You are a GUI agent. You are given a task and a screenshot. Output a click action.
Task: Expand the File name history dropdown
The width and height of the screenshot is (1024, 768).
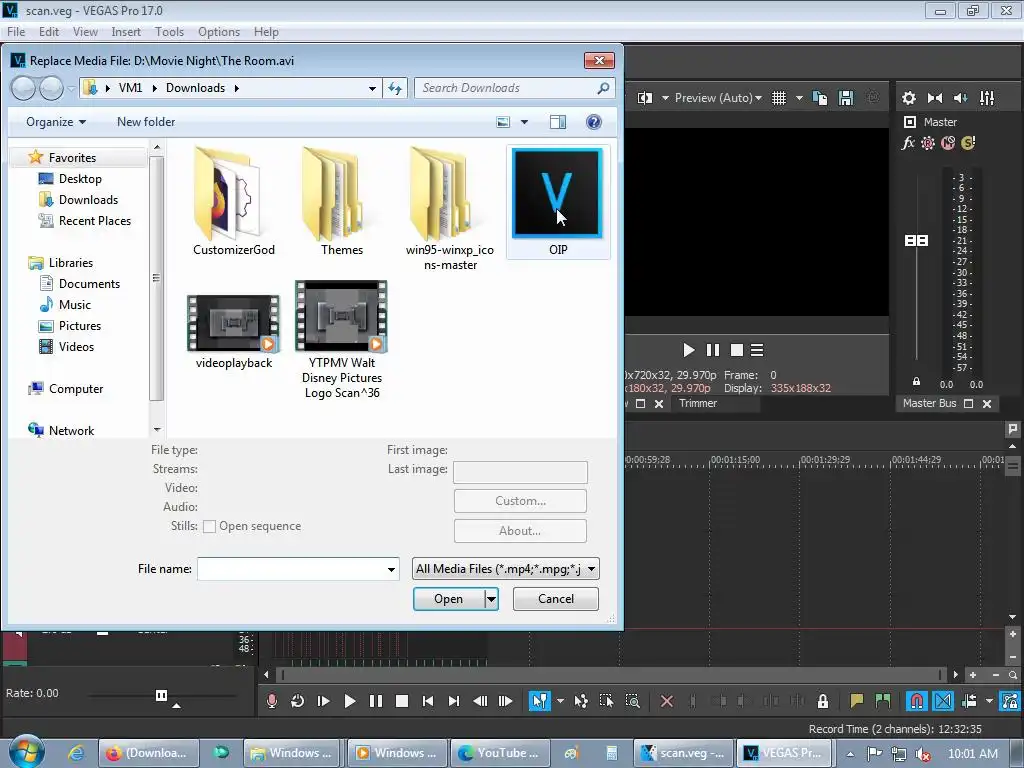(391, 569)
